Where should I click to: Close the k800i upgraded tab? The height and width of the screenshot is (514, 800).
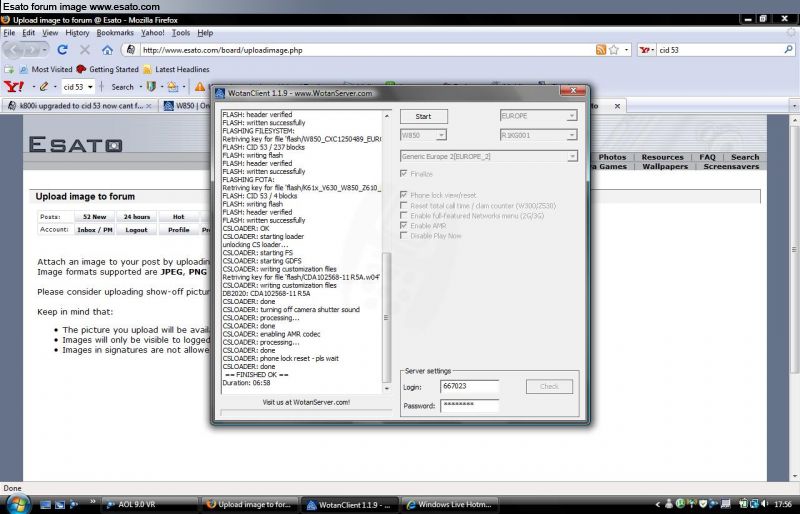coord(148,106)
